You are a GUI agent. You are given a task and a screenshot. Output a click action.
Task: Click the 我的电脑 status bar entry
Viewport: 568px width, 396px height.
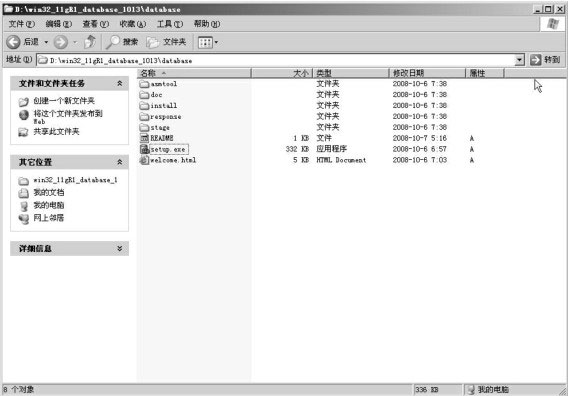point(489,389)
